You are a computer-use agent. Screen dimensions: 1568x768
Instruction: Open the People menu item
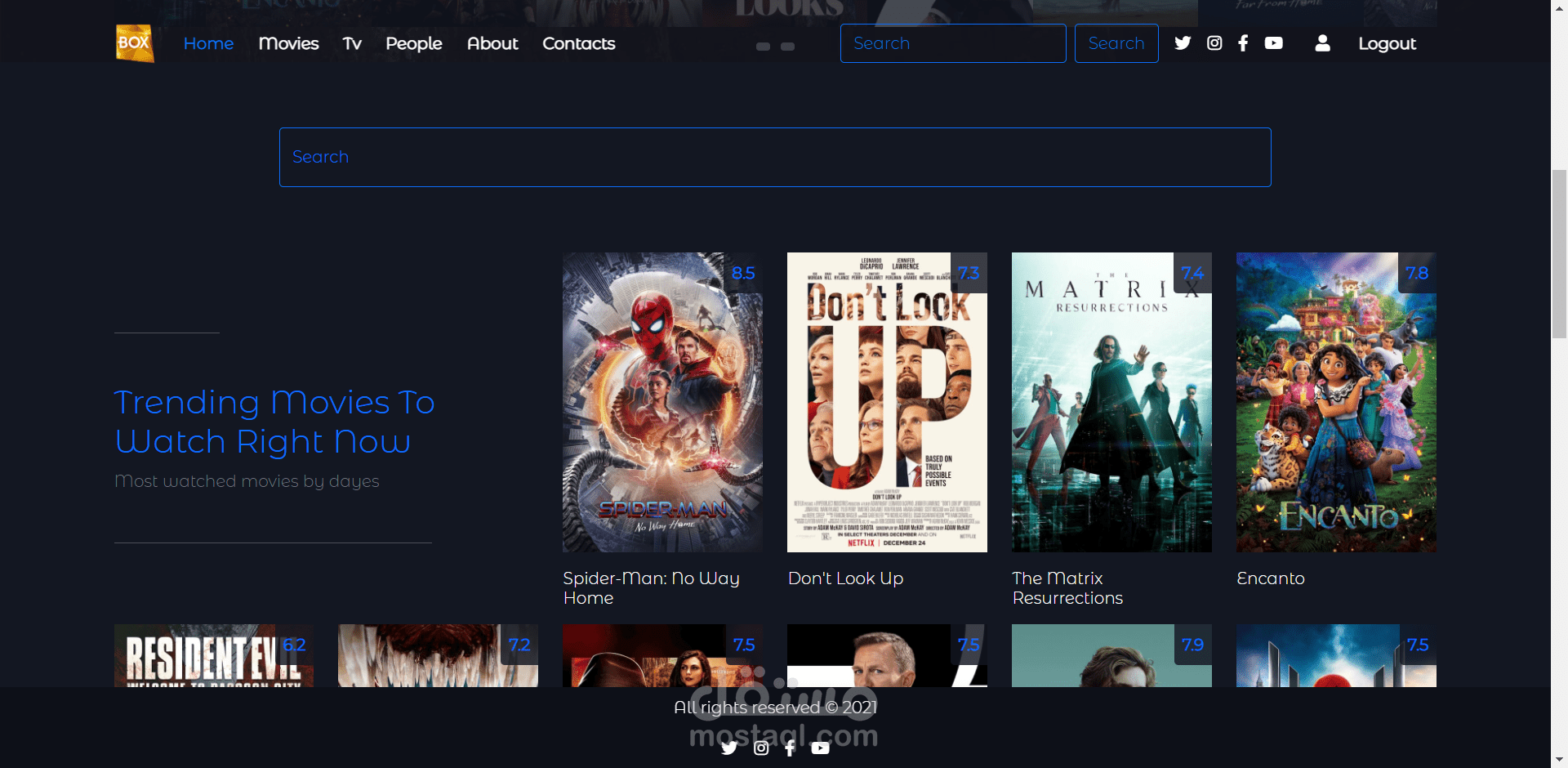click(414, 43)
